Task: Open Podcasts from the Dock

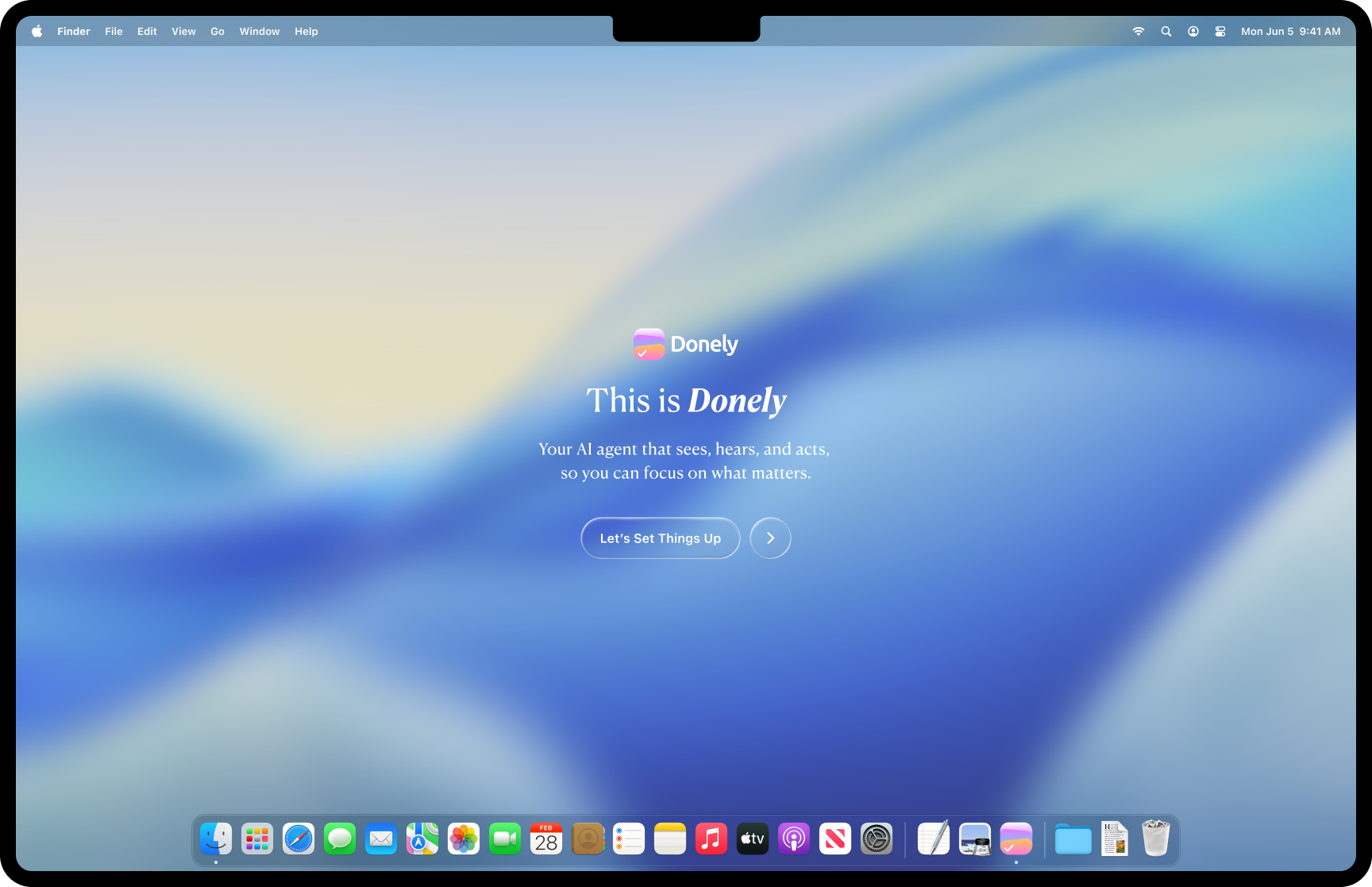Action: (794, 839)
